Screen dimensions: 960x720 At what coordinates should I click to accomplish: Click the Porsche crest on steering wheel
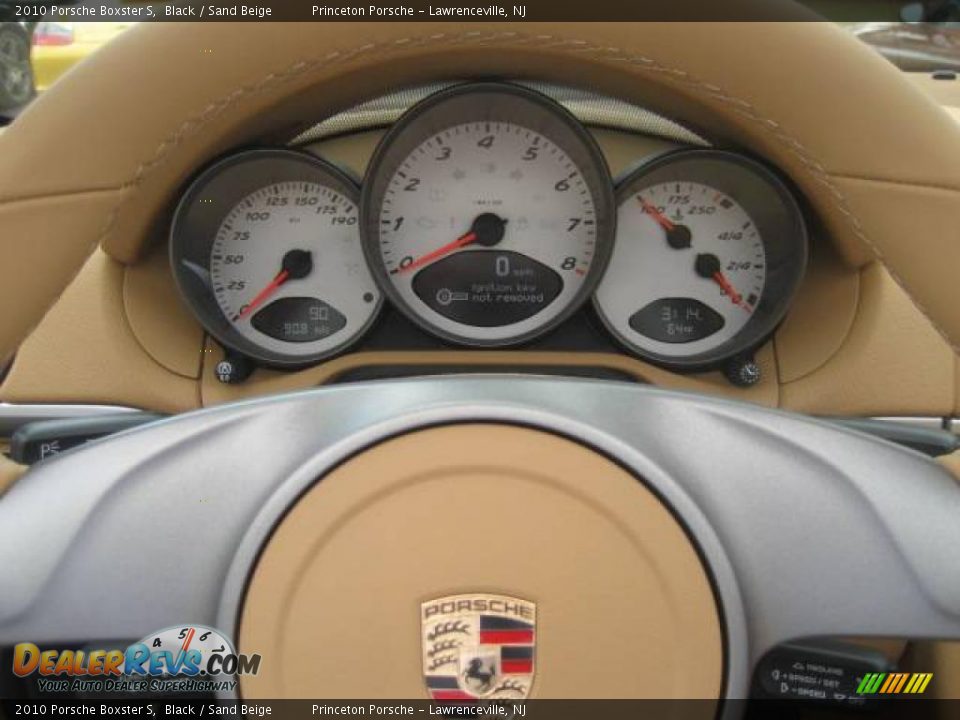[x=478, y=648]
